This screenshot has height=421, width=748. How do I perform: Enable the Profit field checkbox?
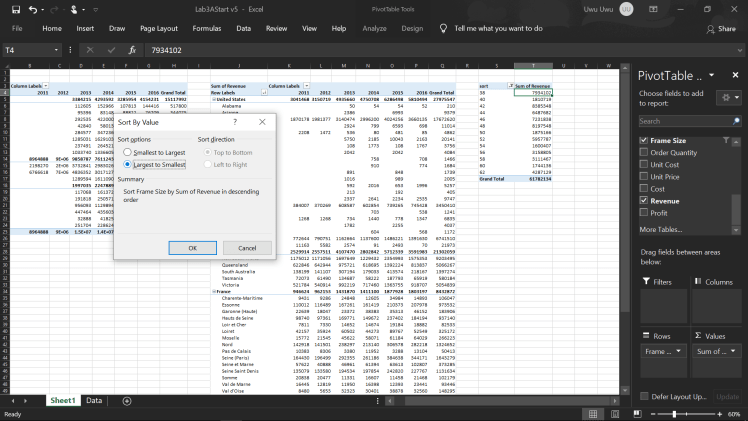tap(642, 212)
